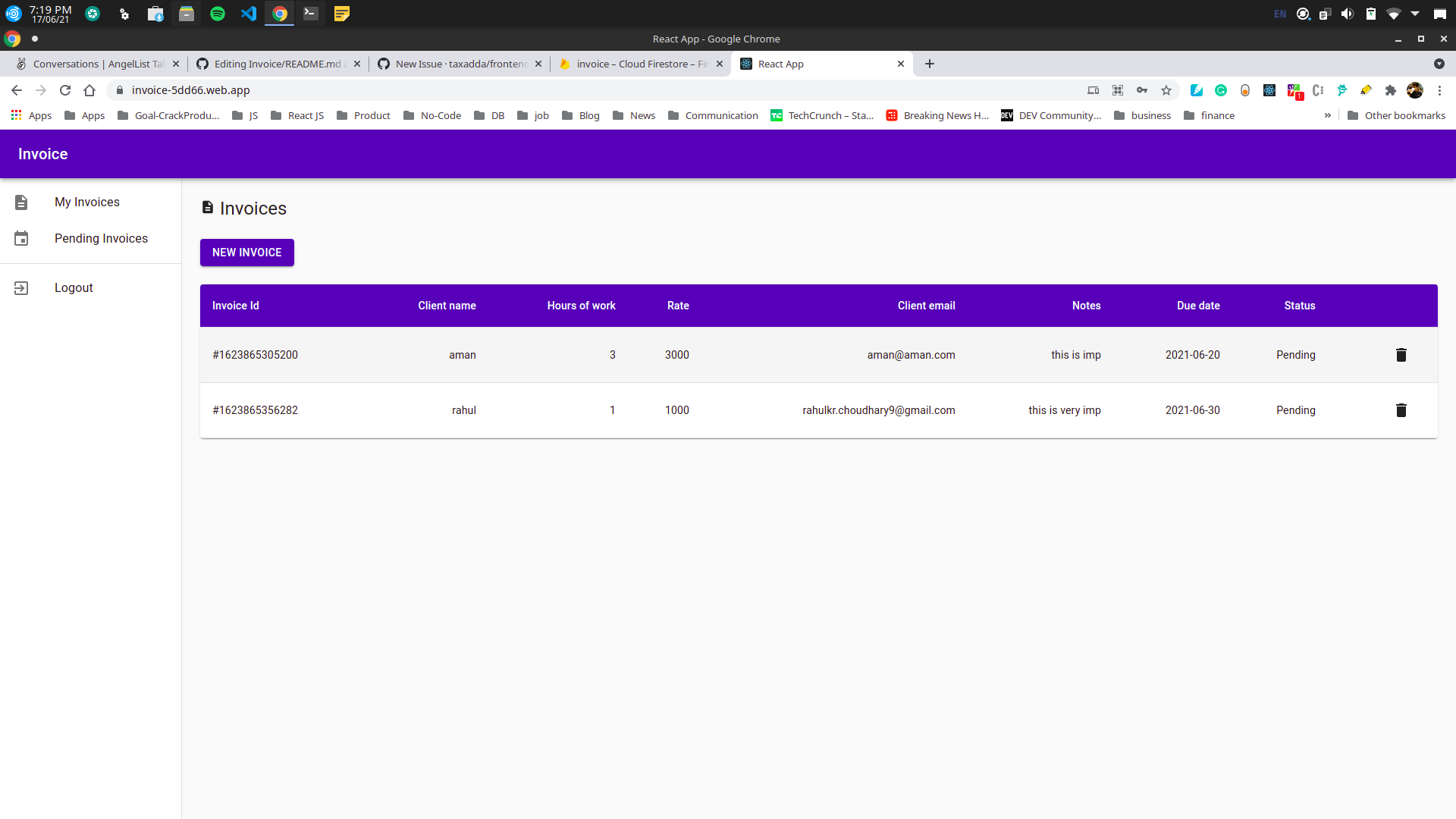
Task: Expand the hidden bookmarks chevron
Action: [x=1328, y=115]
